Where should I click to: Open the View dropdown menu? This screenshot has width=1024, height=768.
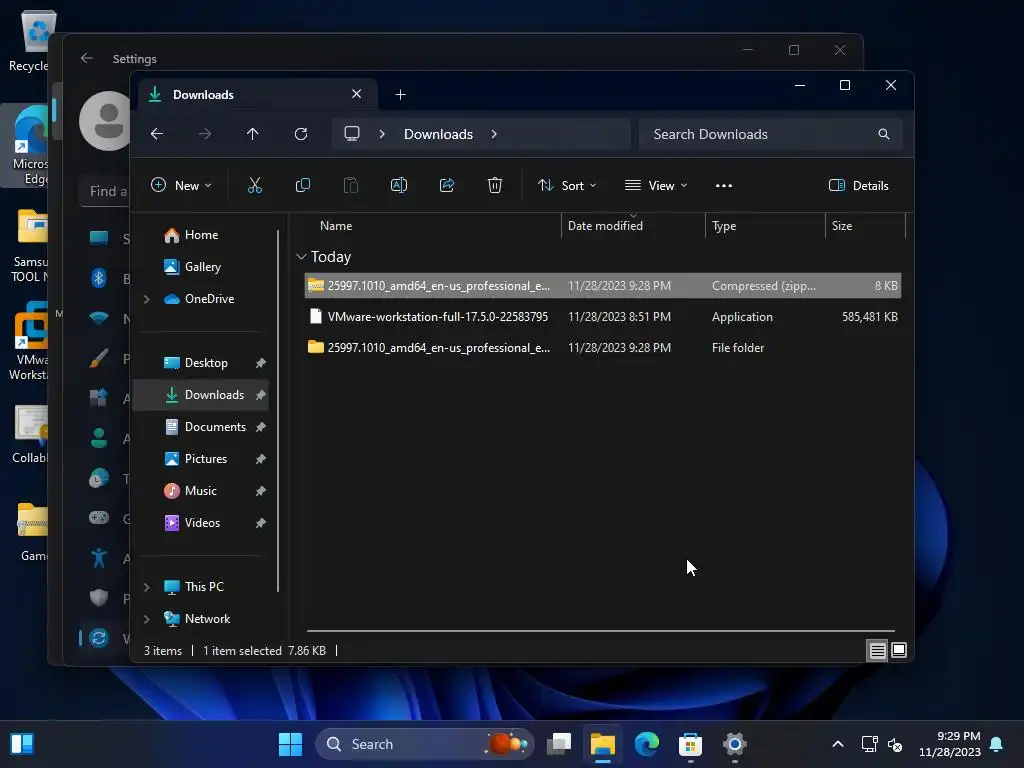pyautogui.click(x=656, y=185)
